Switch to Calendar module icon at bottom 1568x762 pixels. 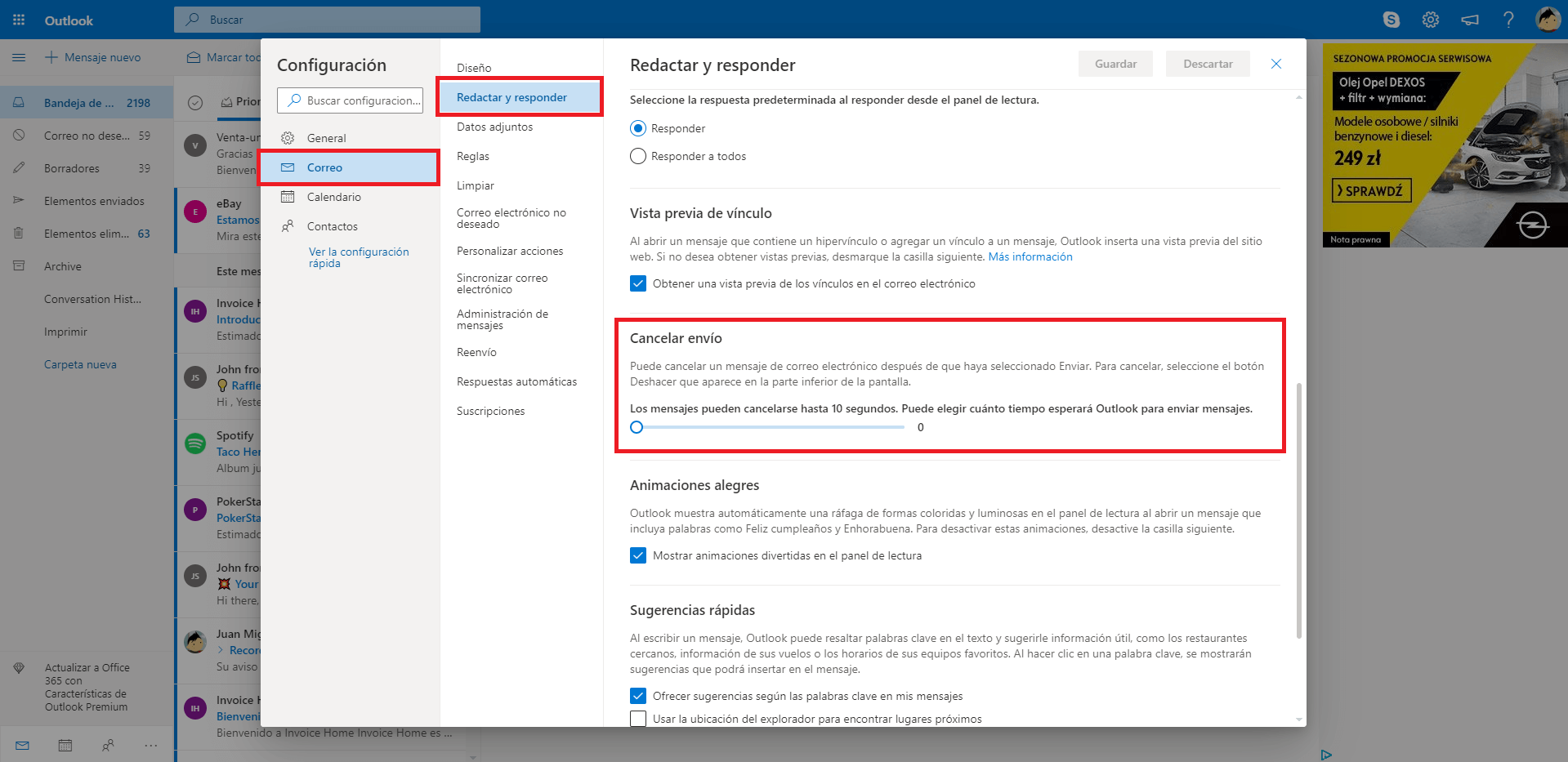point(65,745)
